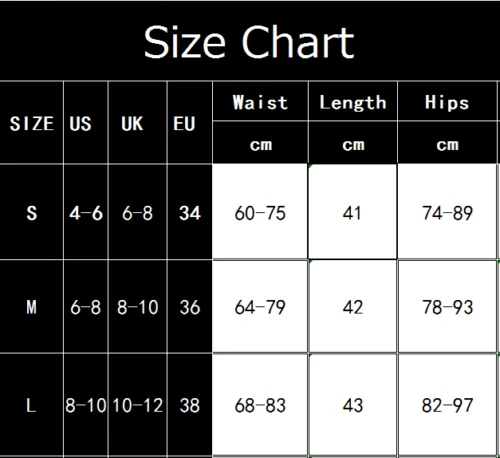500x458 pixels.
Task: Click UK size 10-12 cell
Action: [137, 405]
